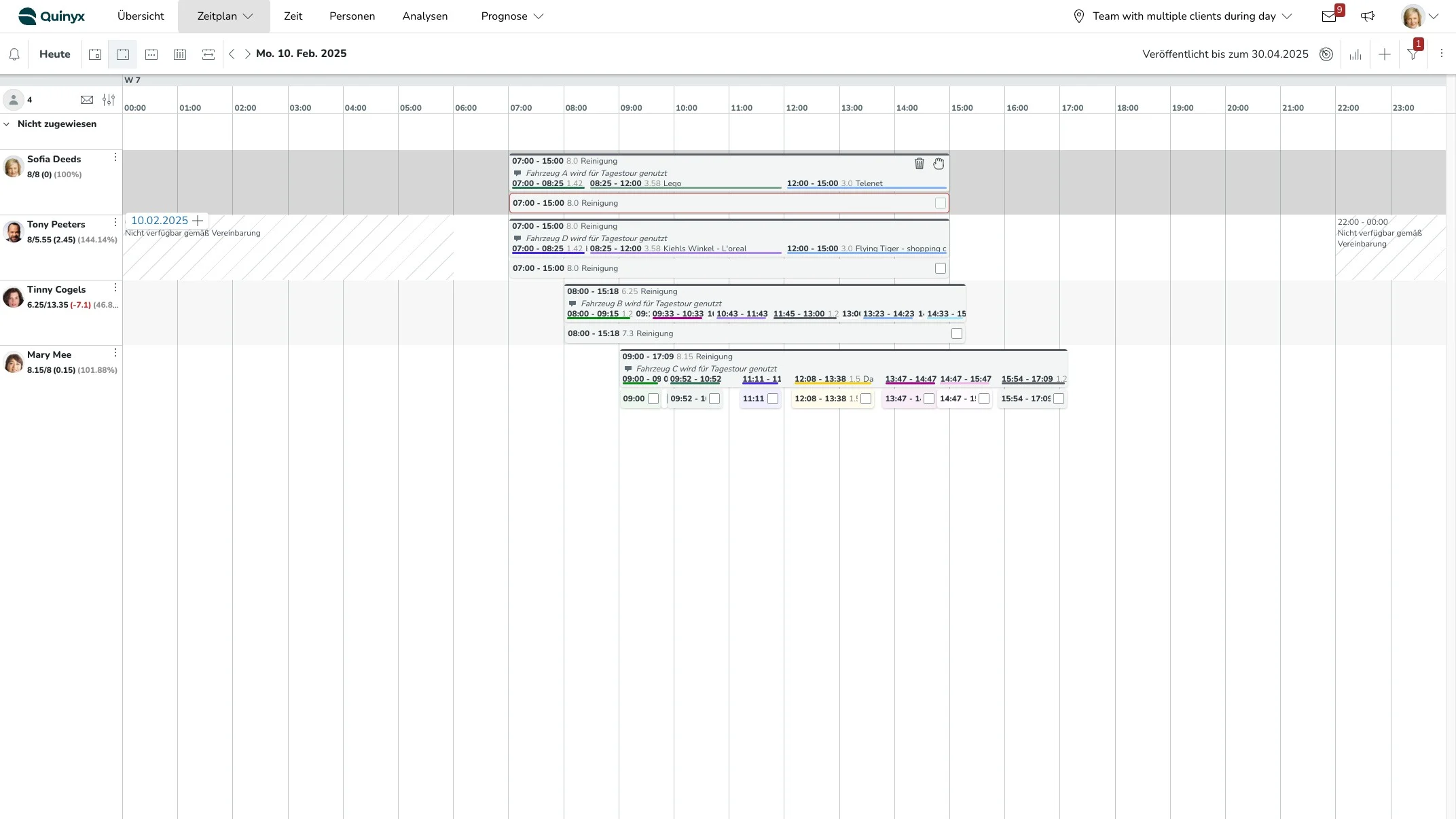
Task: Delete Sofia Deeds' shift via trash icon
Action: click(920, 164)
